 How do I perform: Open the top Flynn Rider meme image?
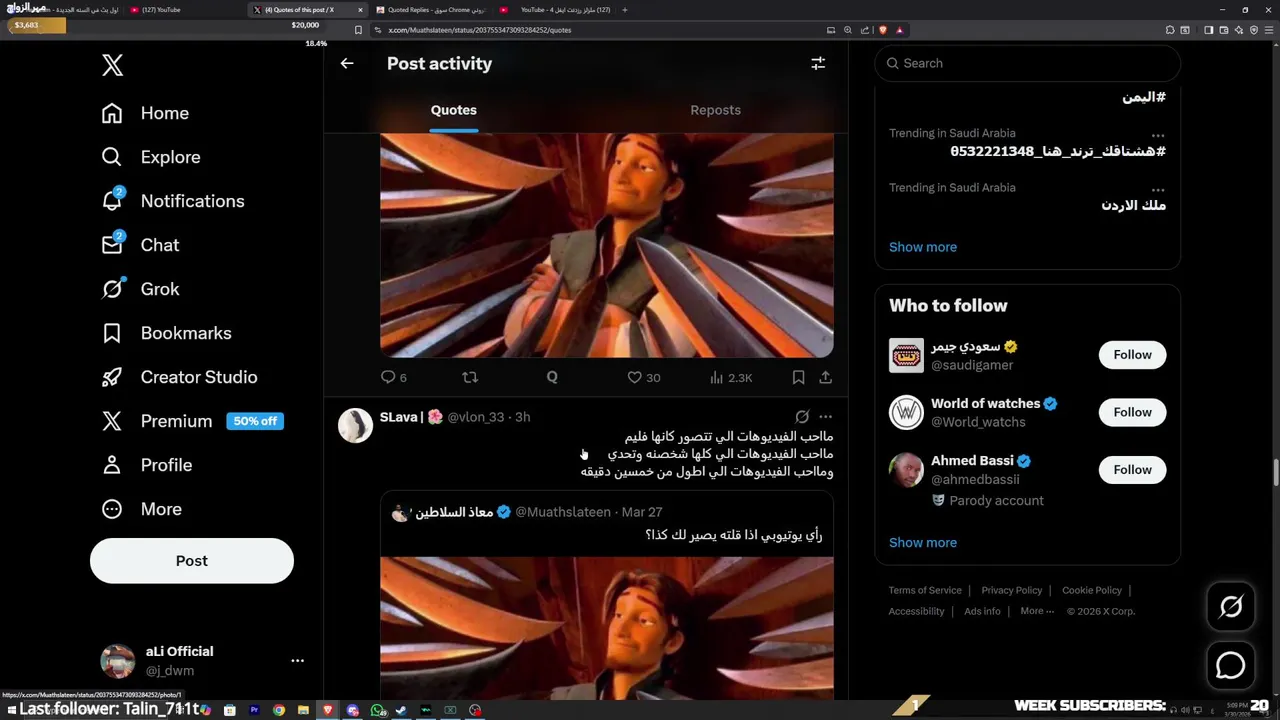click(x=607, y=245)
